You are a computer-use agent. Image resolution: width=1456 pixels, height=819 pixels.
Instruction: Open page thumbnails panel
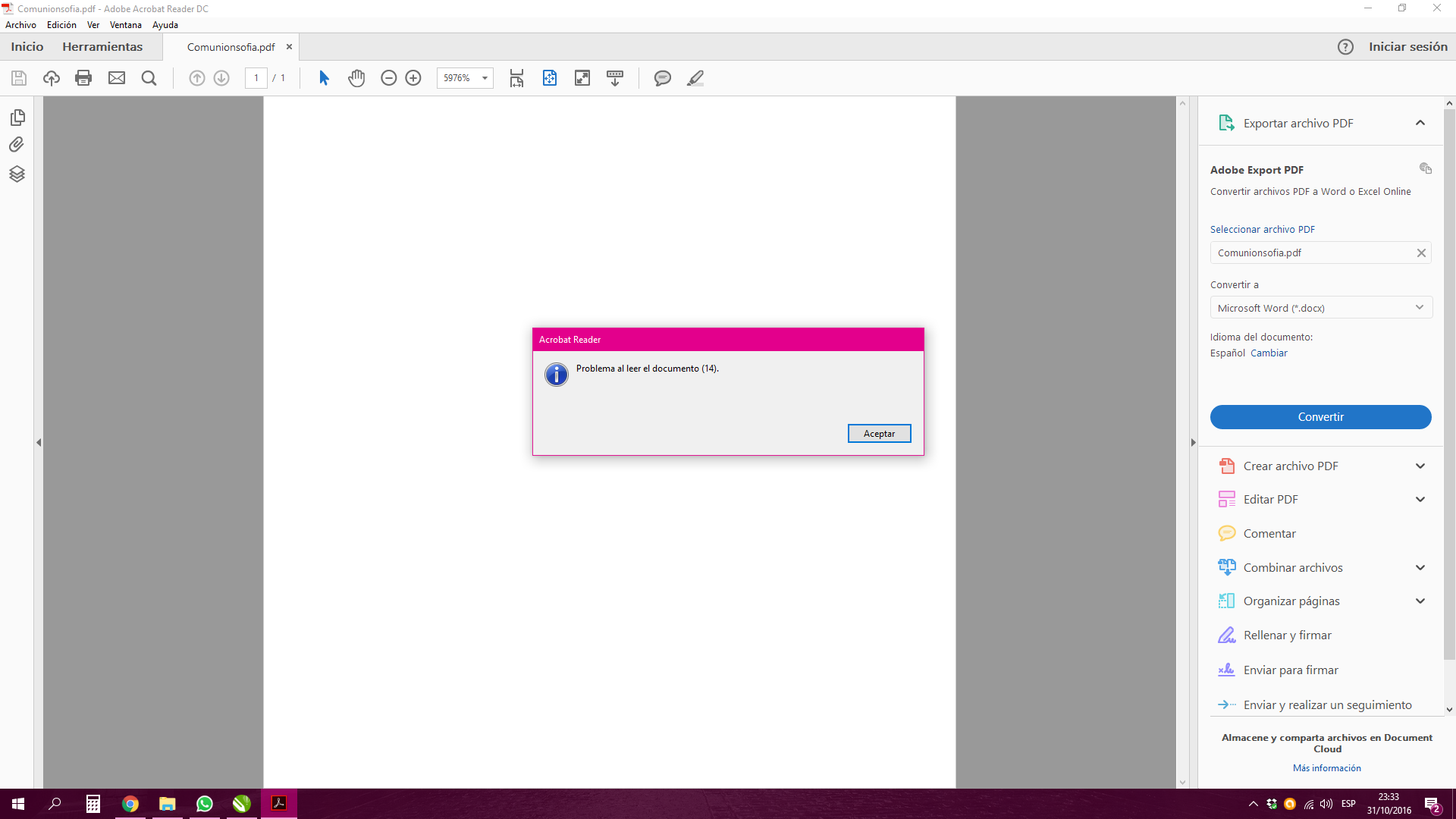click(x=17, y=118)
